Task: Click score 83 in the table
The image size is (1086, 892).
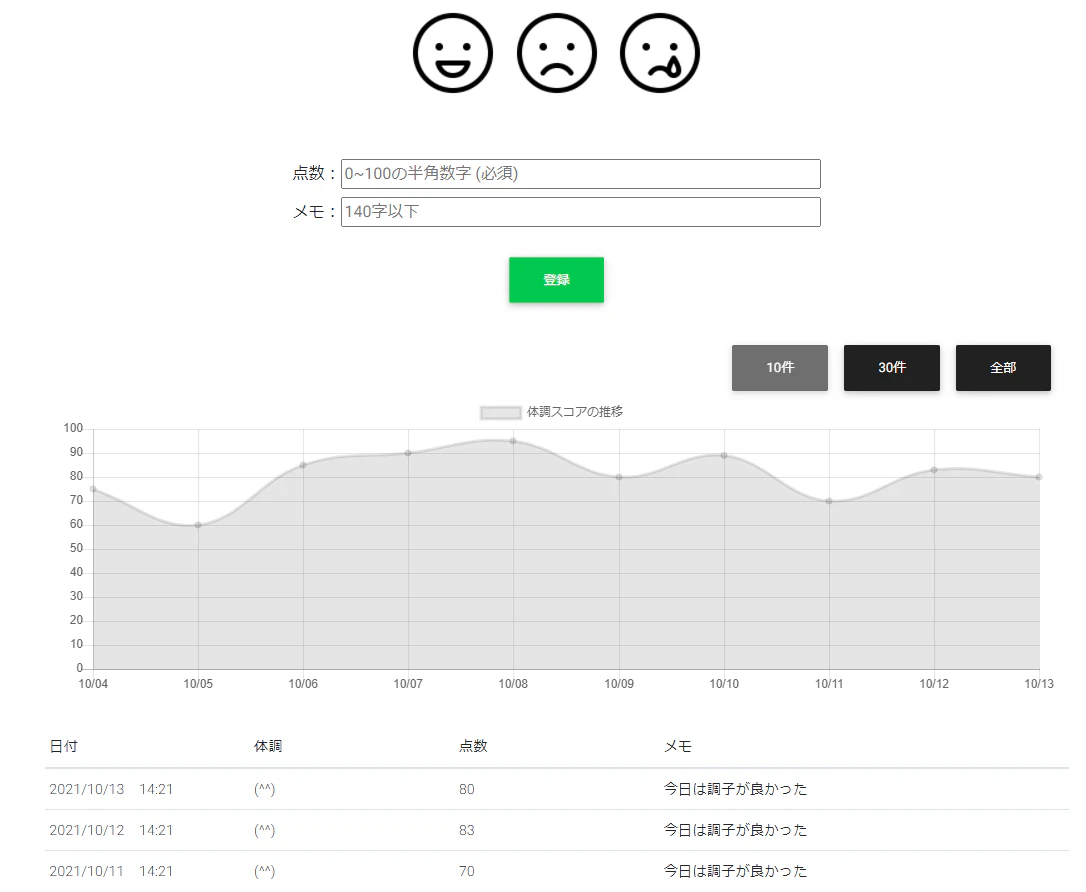Action: click(467, 830)
